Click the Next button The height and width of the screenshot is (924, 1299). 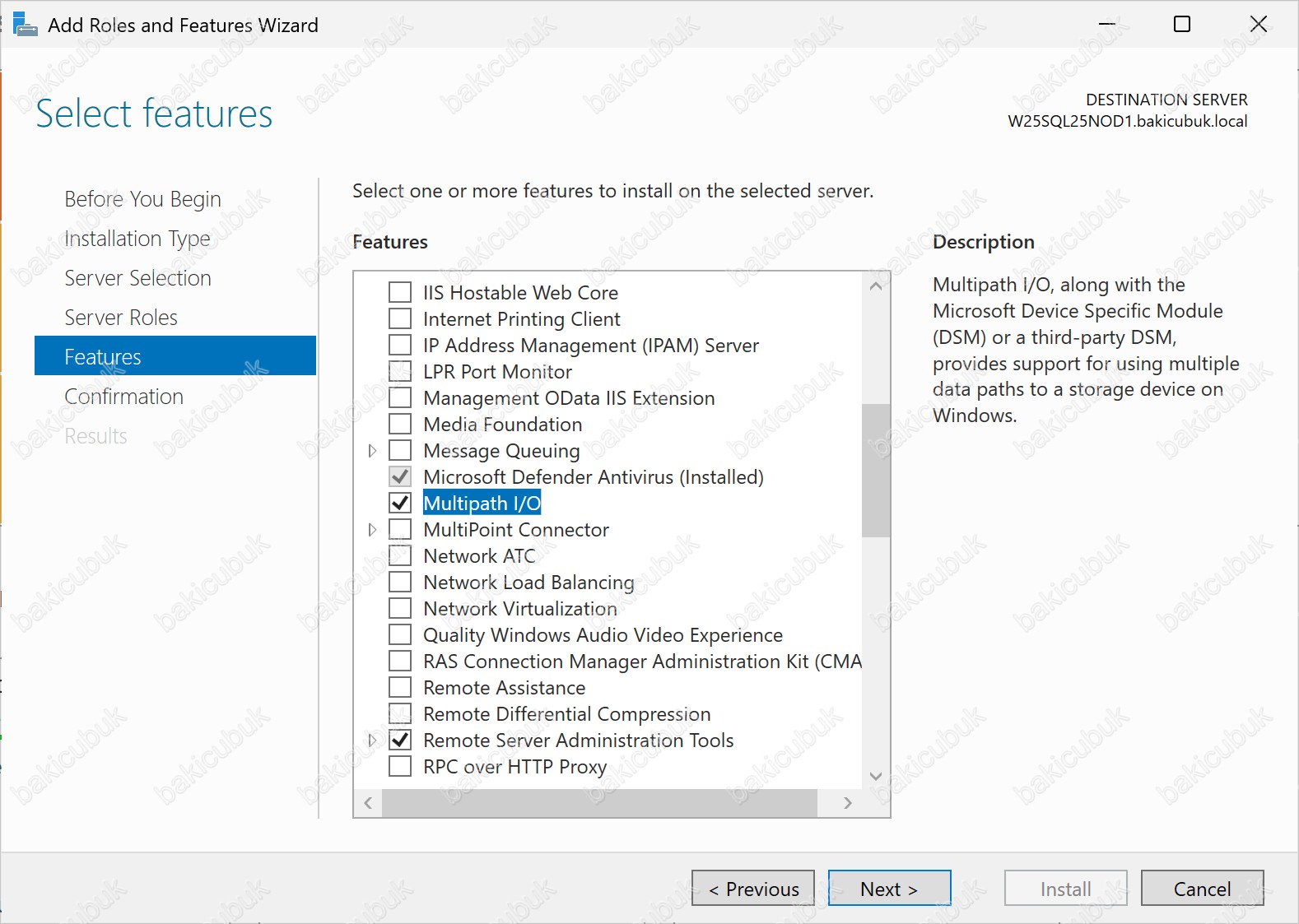[889, 889]
